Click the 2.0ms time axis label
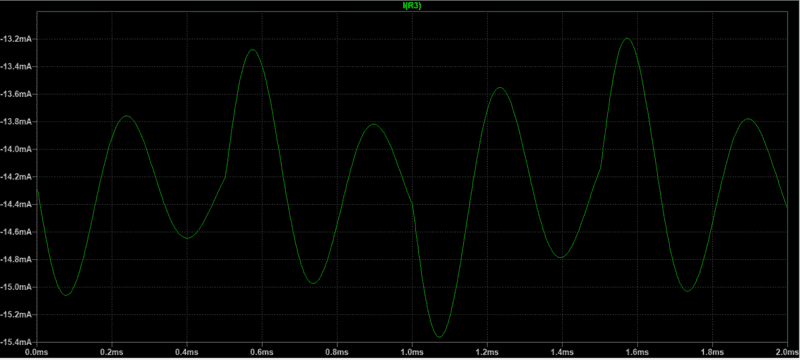Image resolution: width=800 pixels, height=360 pixels. click(x=787, y=353)
